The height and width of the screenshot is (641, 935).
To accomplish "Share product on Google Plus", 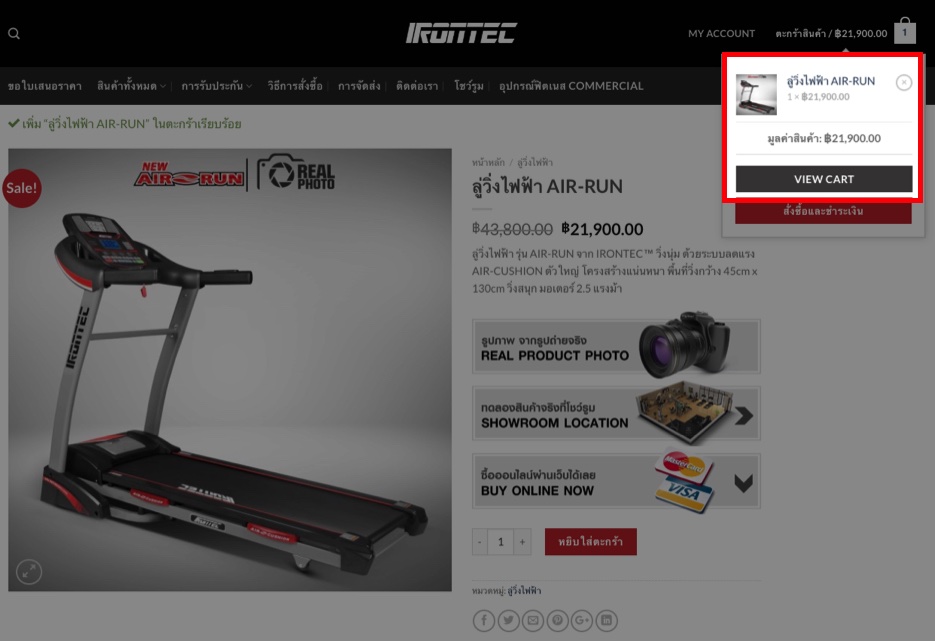I will coord(582,621).
